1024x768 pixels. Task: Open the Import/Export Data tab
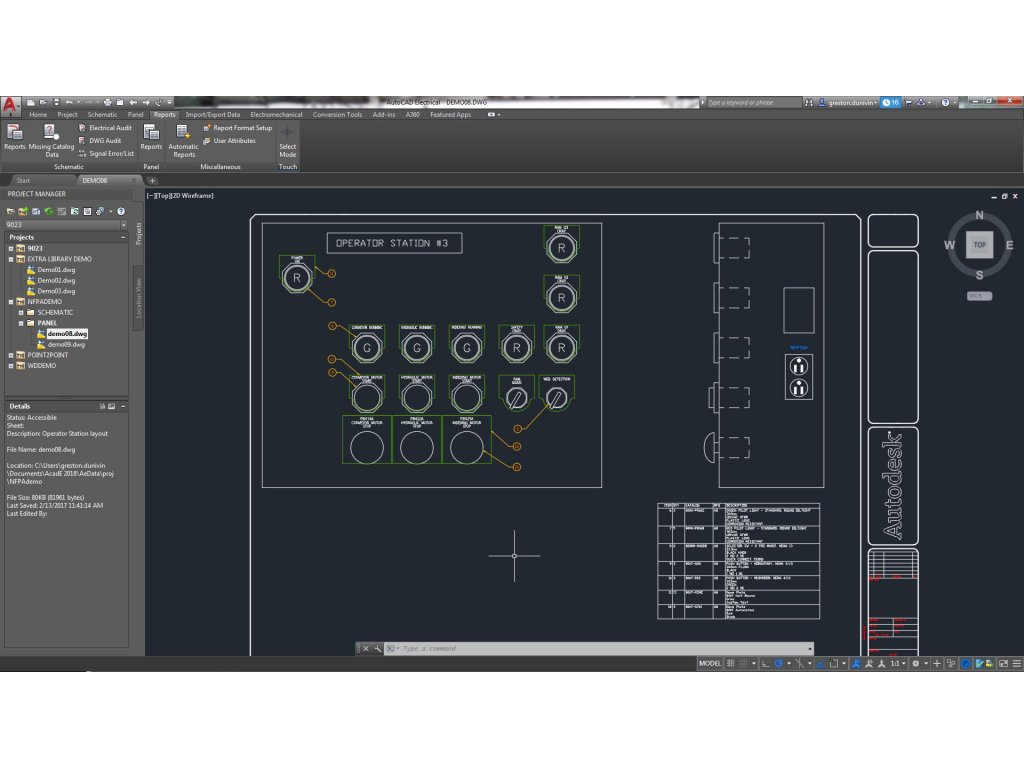pyautogui.click(x=212, y=115)
